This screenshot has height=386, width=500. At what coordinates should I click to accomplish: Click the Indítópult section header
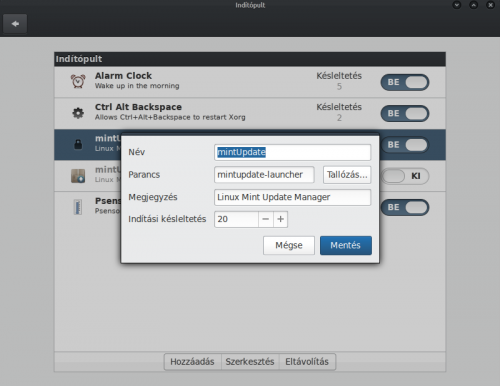coord(250,59)
